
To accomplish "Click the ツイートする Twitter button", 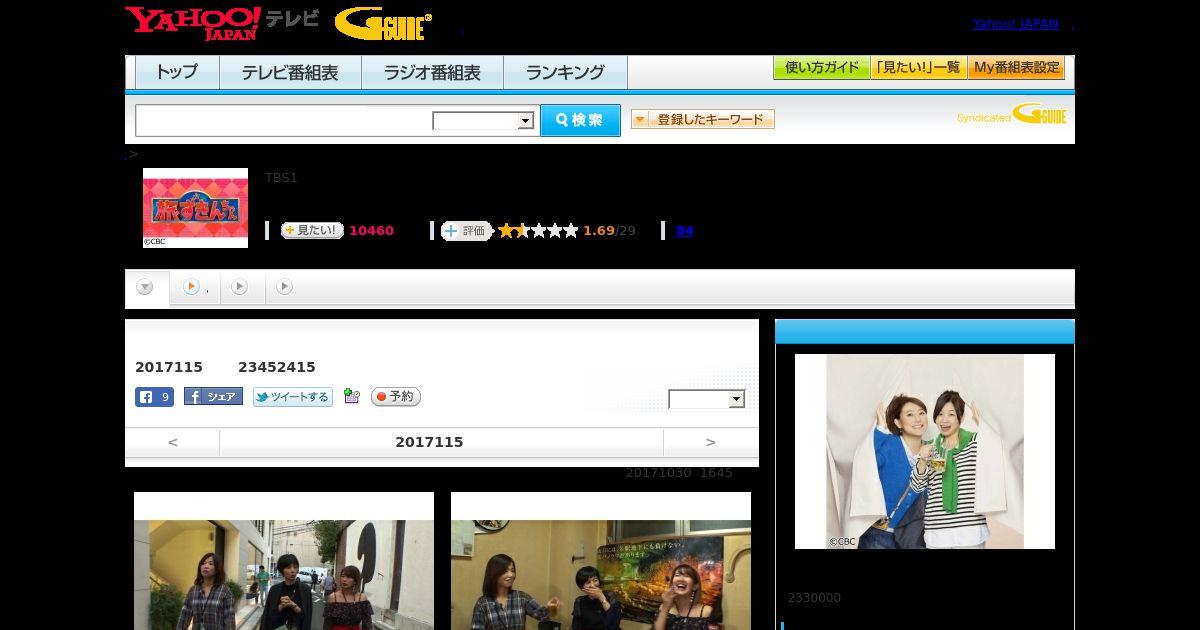I will (x=293, y=397).
